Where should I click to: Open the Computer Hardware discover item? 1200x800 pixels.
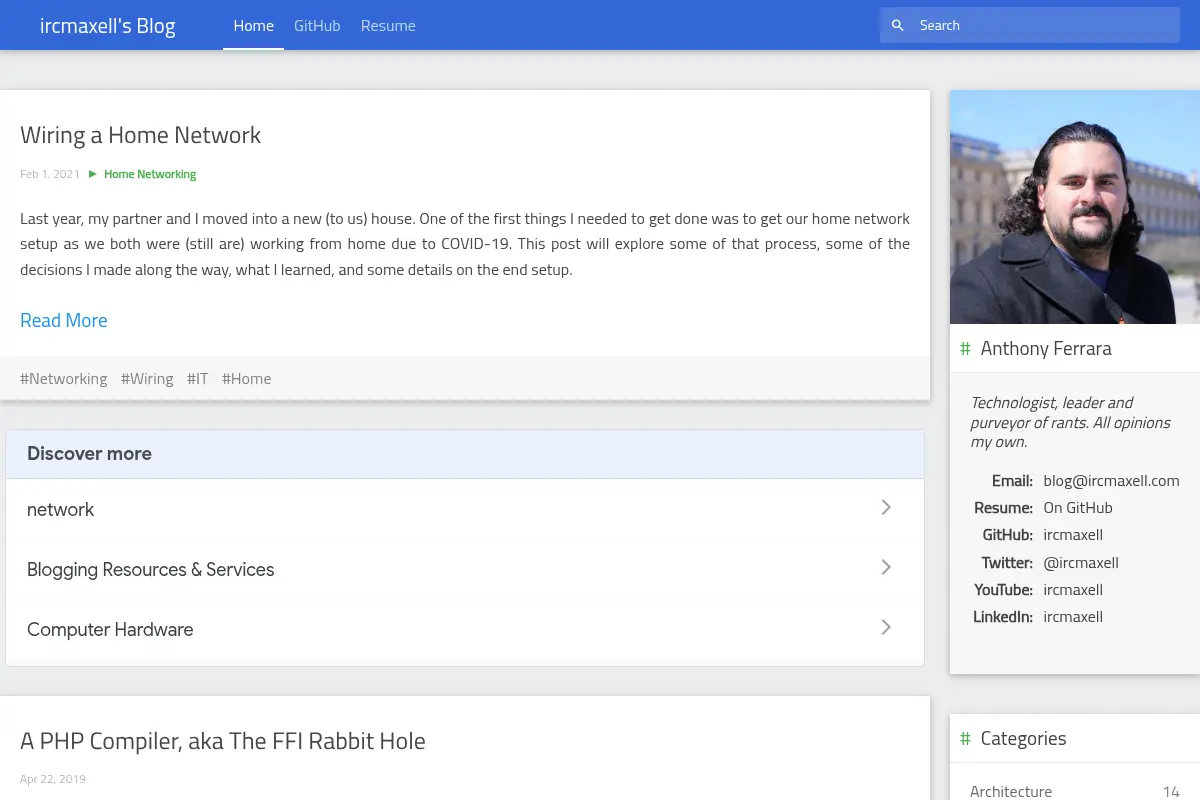click(x=465, y=629)
